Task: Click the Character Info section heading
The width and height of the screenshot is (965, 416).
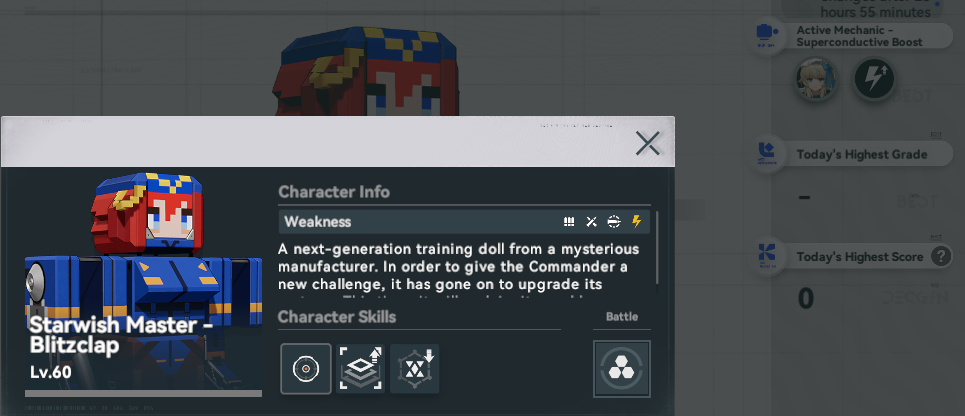Action: coord(334,191)
